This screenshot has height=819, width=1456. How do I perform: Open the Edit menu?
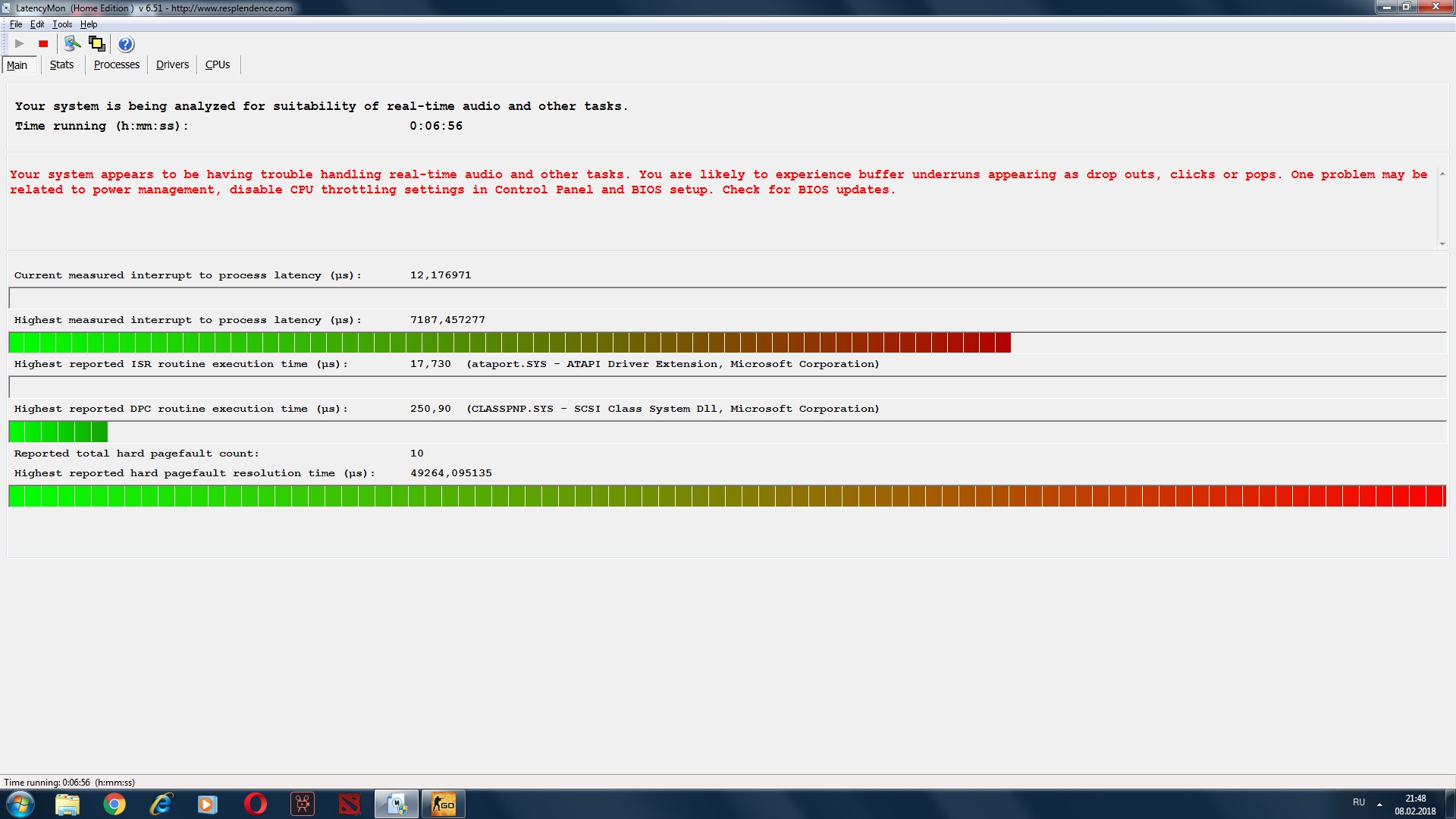click(36, 24)
